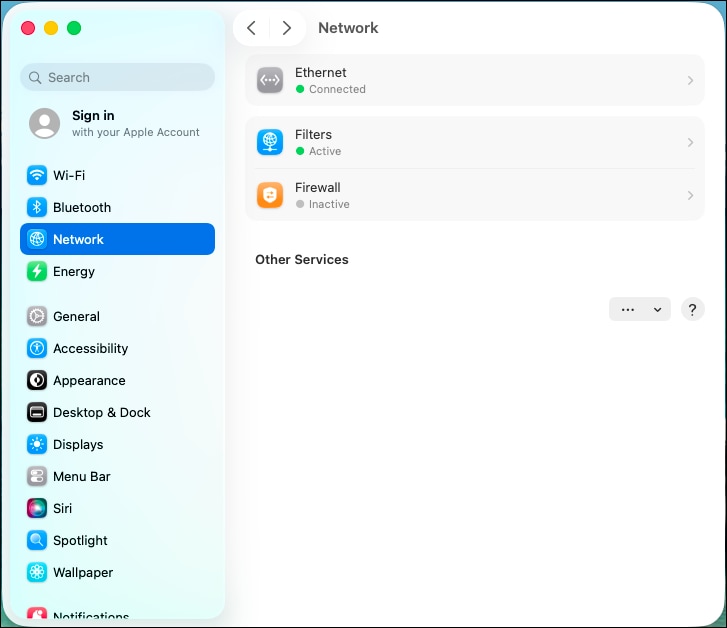Screen dimensions: 727x628
Task: Open the ellipsis actions dropdown menu
Action: pyautogui.click(x=640, y=309)
